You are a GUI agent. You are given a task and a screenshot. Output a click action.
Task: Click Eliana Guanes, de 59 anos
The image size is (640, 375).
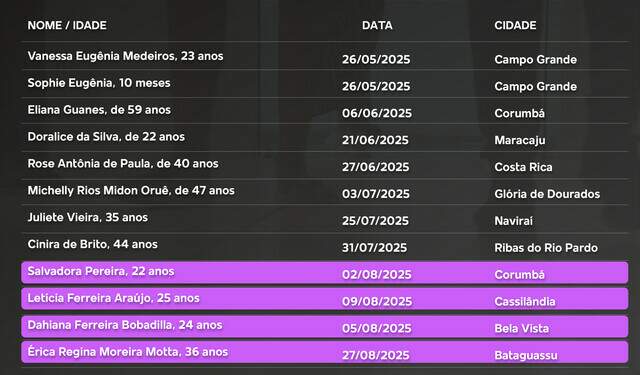99,110
